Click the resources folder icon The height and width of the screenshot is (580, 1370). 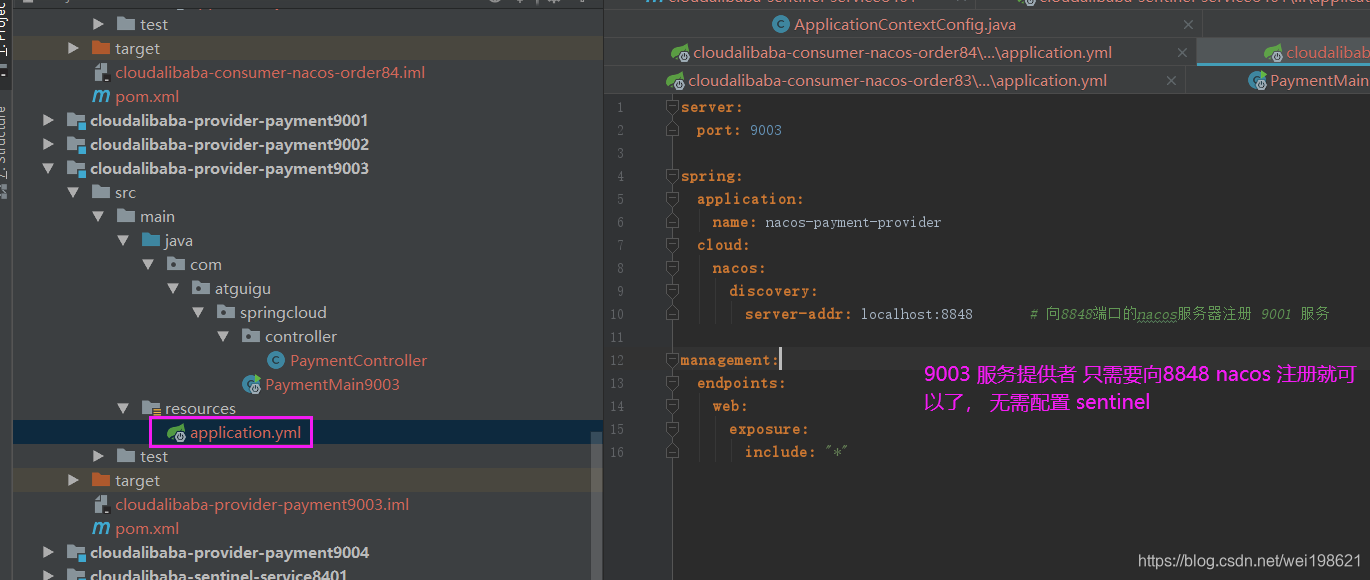point(151,408)
